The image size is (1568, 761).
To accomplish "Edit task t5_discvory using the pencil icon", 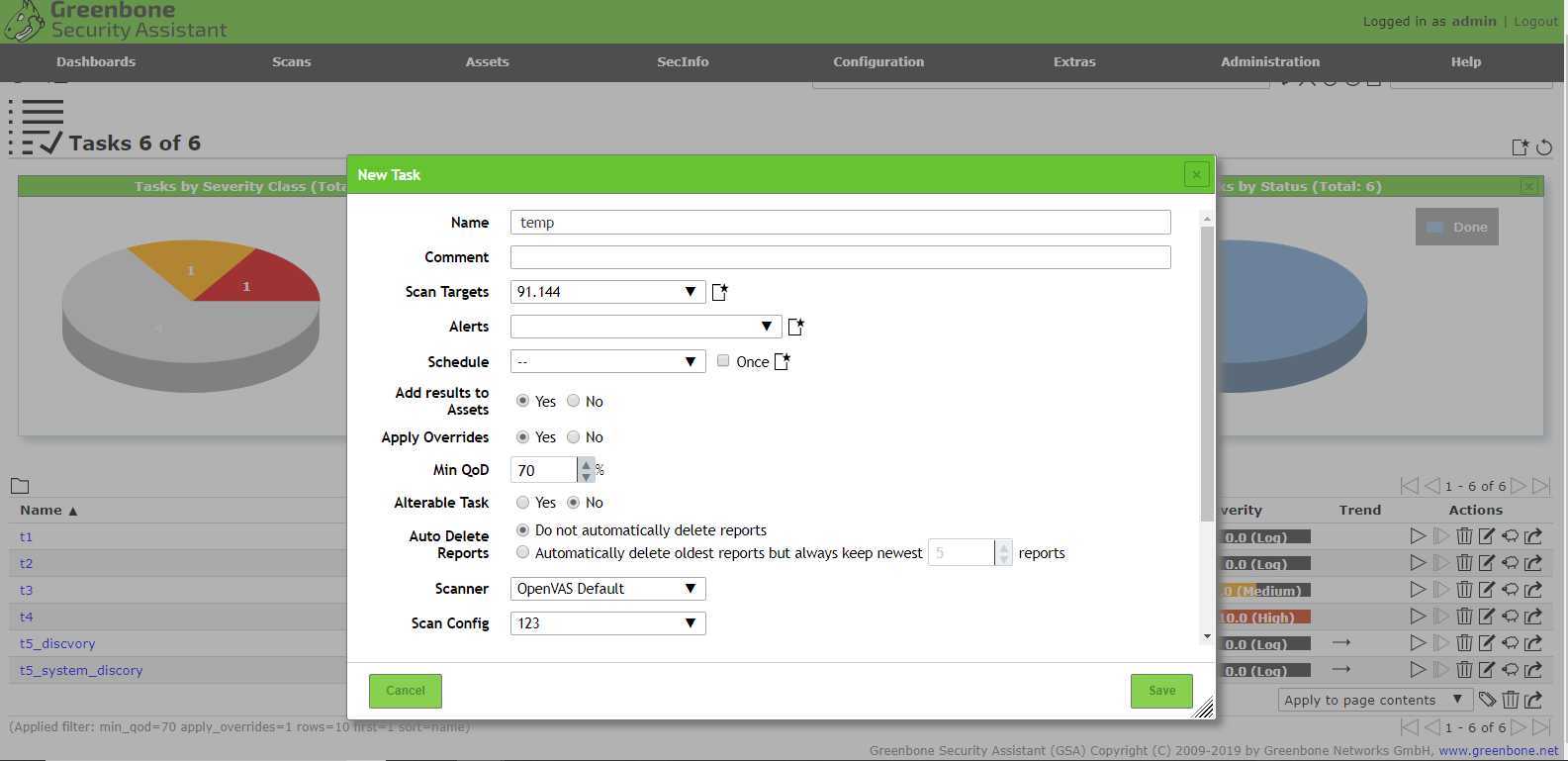I will pos(1487,643).
